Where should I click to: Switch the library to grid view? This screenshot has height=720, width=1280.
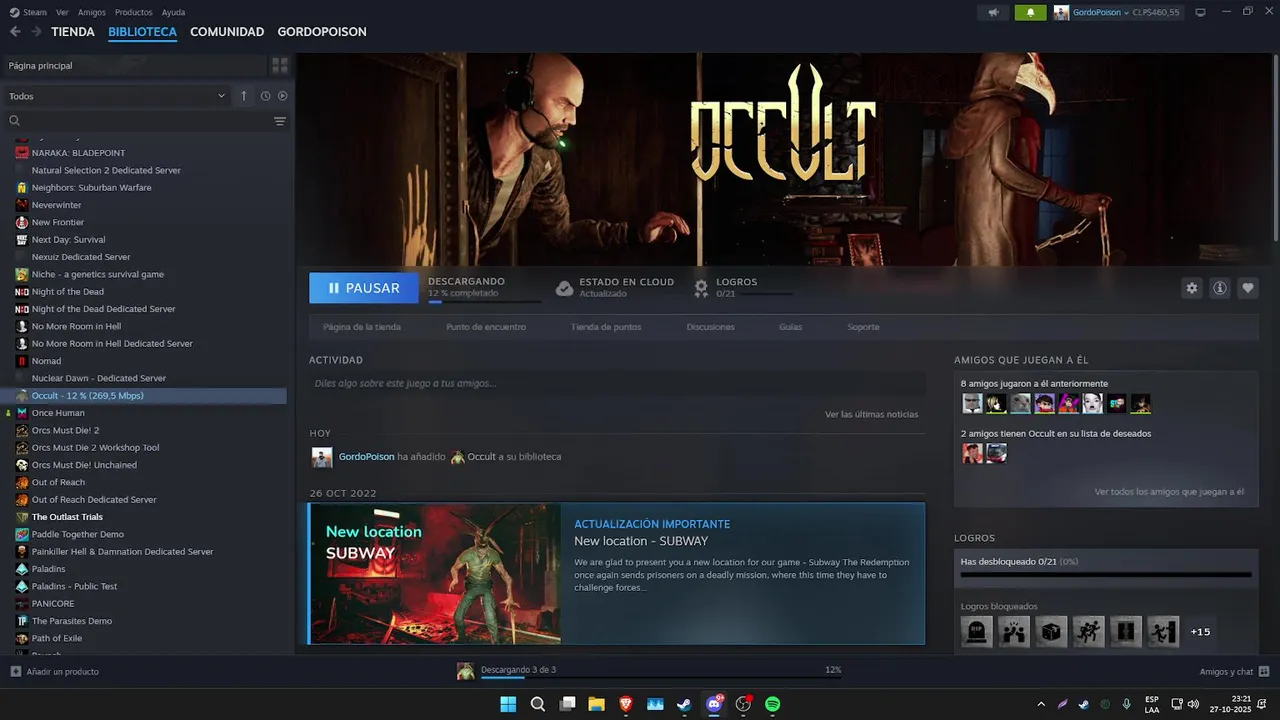click(280, 65)
